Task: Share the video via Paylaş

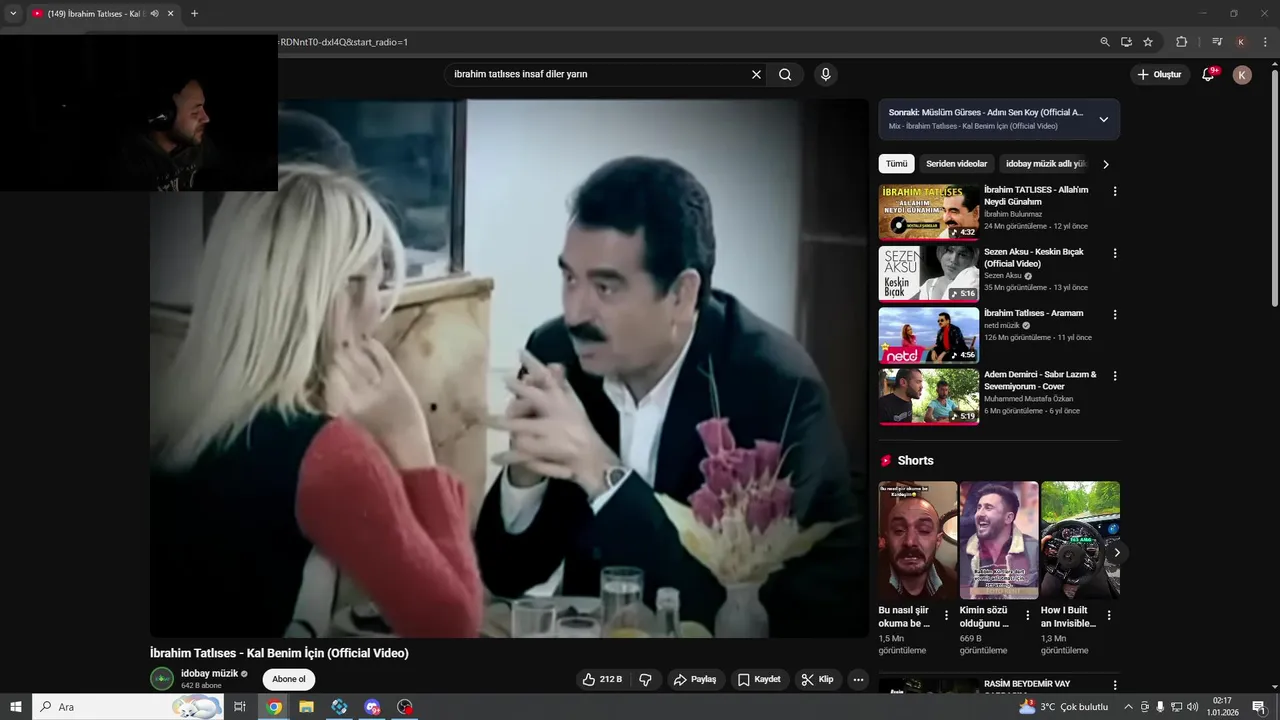Action: pos(695,679)
